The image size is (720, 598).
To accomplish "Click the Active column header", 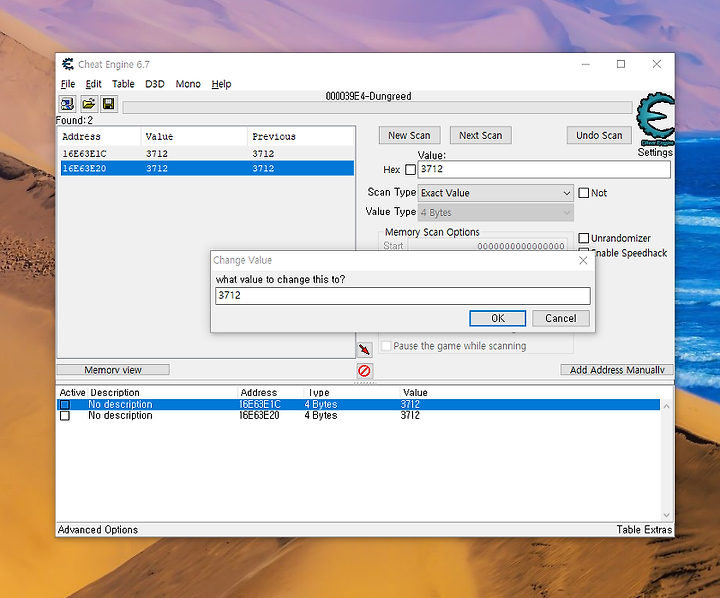I will pos(73,393).
